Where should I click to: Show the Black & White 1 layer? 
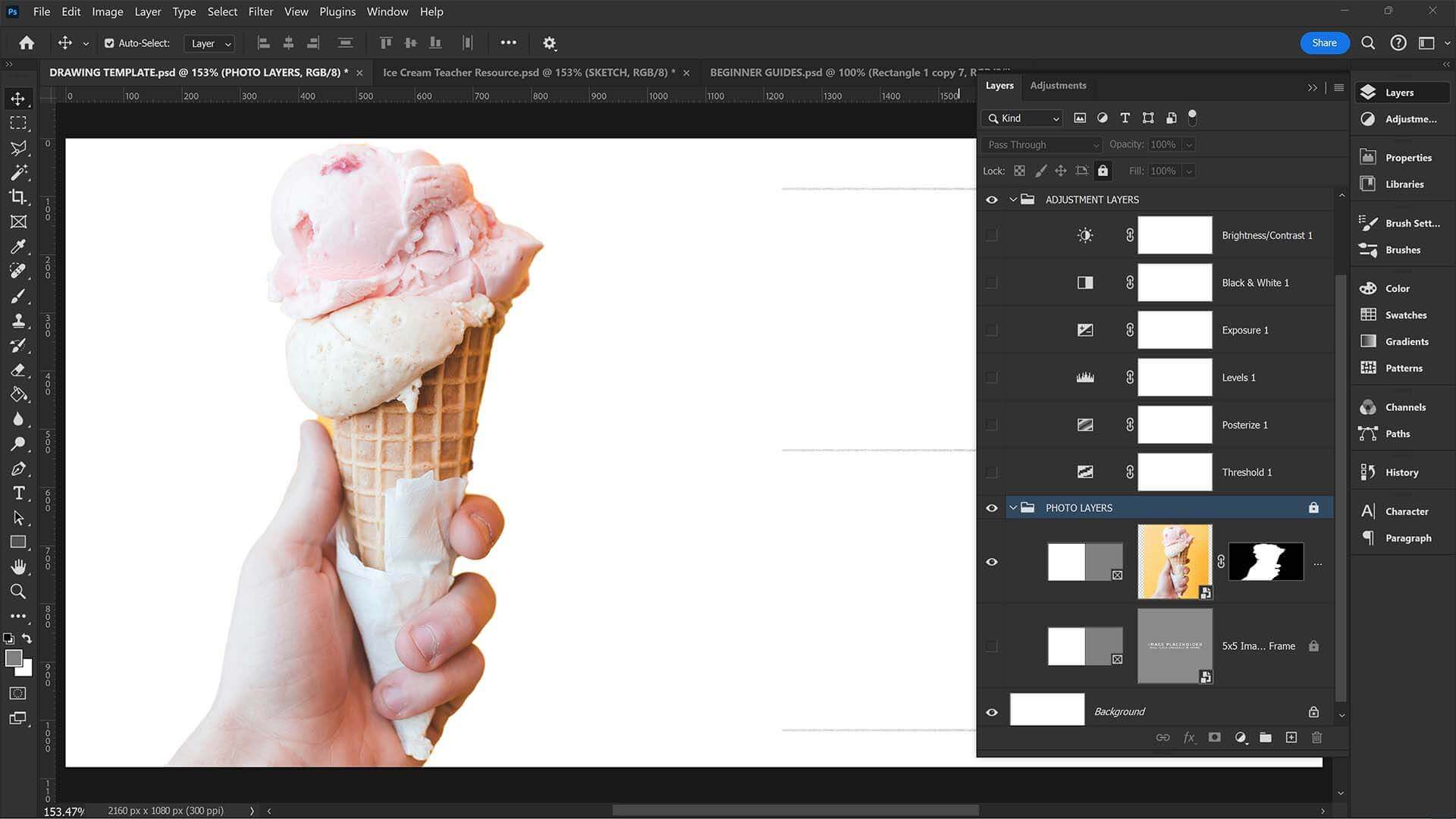pos(991,282)
